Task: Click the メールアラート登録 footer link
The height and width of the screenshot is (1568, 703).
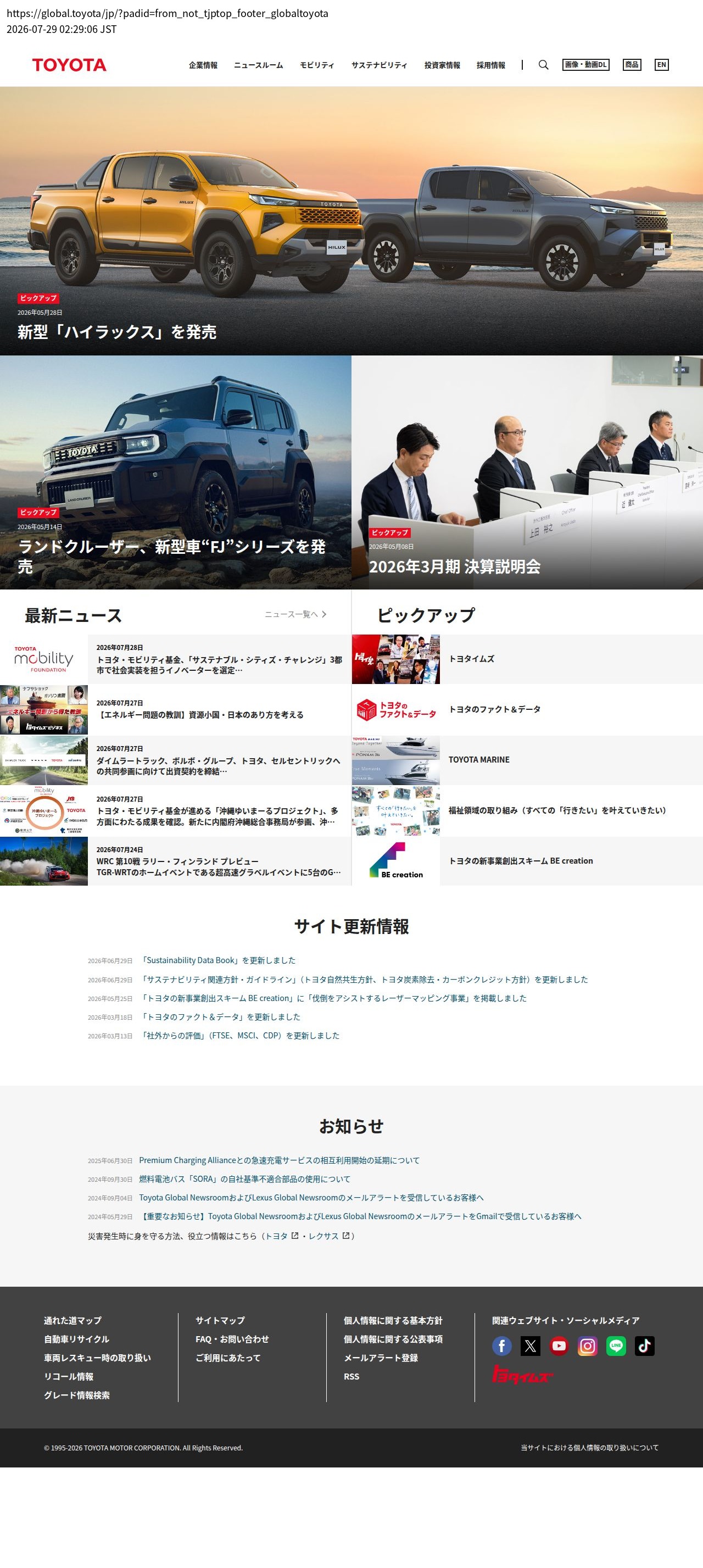Action: [381, 1358]
